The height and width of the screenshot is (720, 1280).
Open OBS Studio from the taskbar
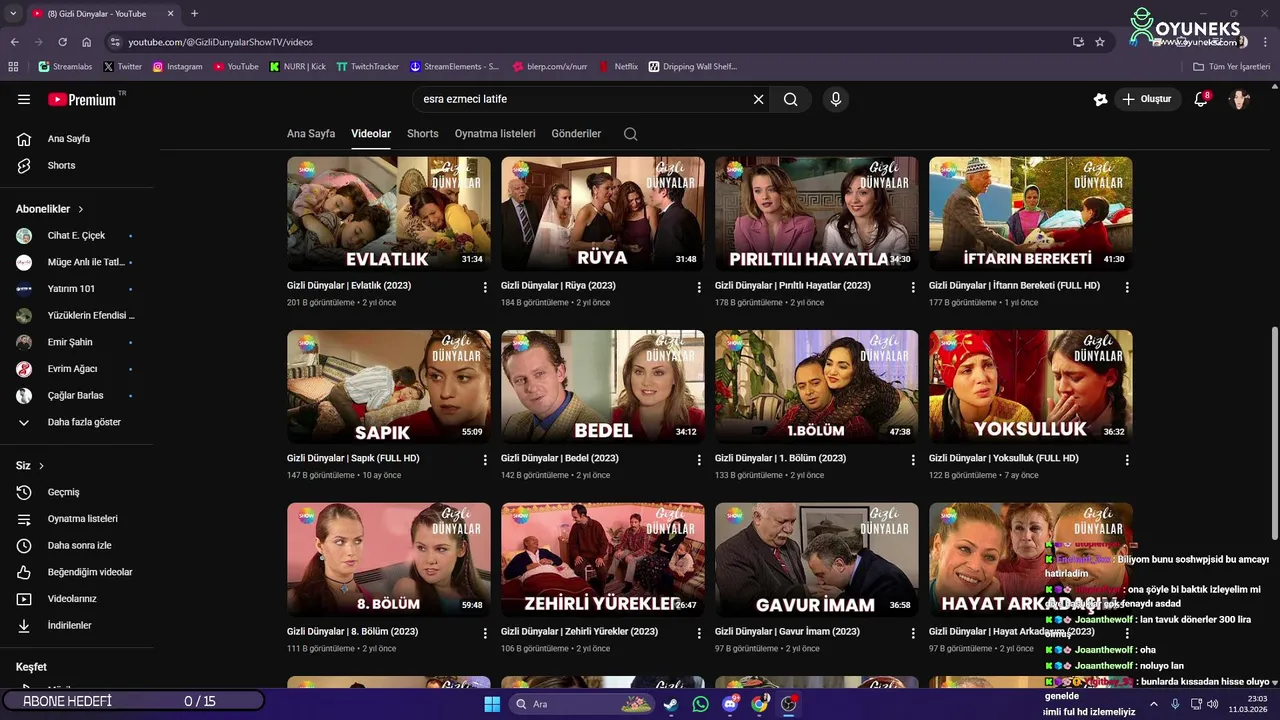coord(789,704)
